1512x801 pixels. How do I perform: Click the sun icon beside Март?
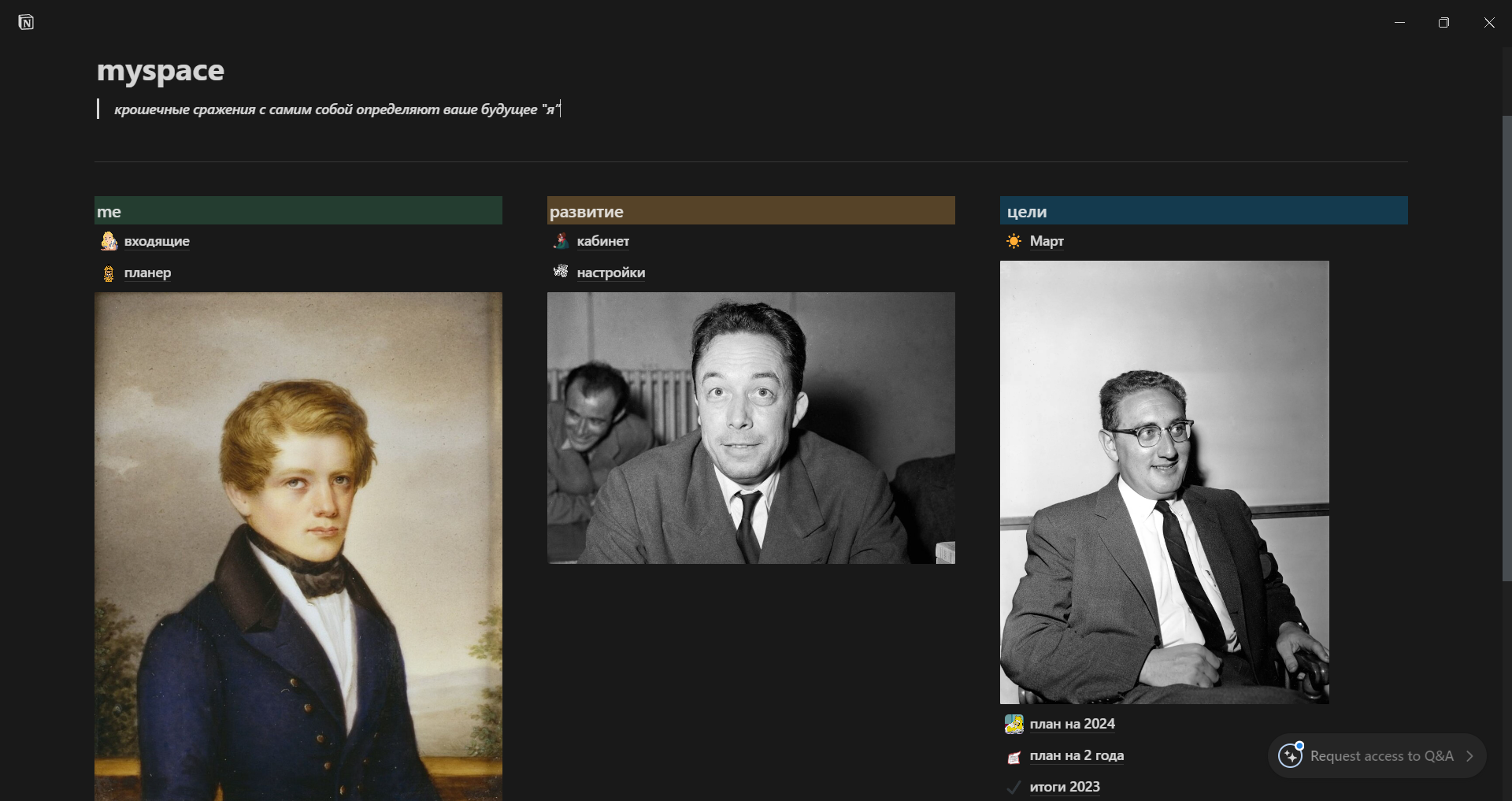[x=1014, y=241]
